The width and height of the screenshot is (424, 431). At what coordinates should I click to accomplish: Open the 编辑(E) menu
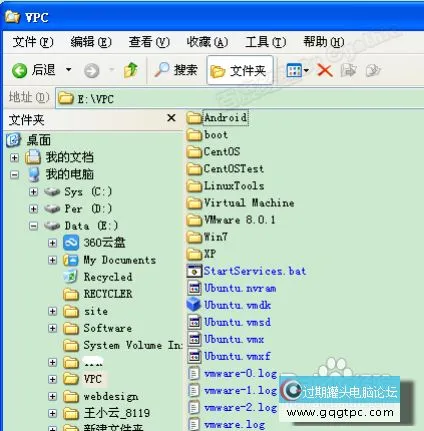point(91,42)
